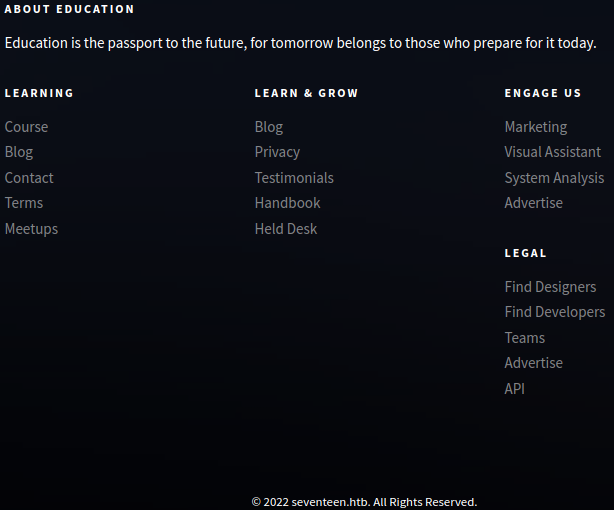
Task: Open the System Analysis link
Action: tap(554, 178)
